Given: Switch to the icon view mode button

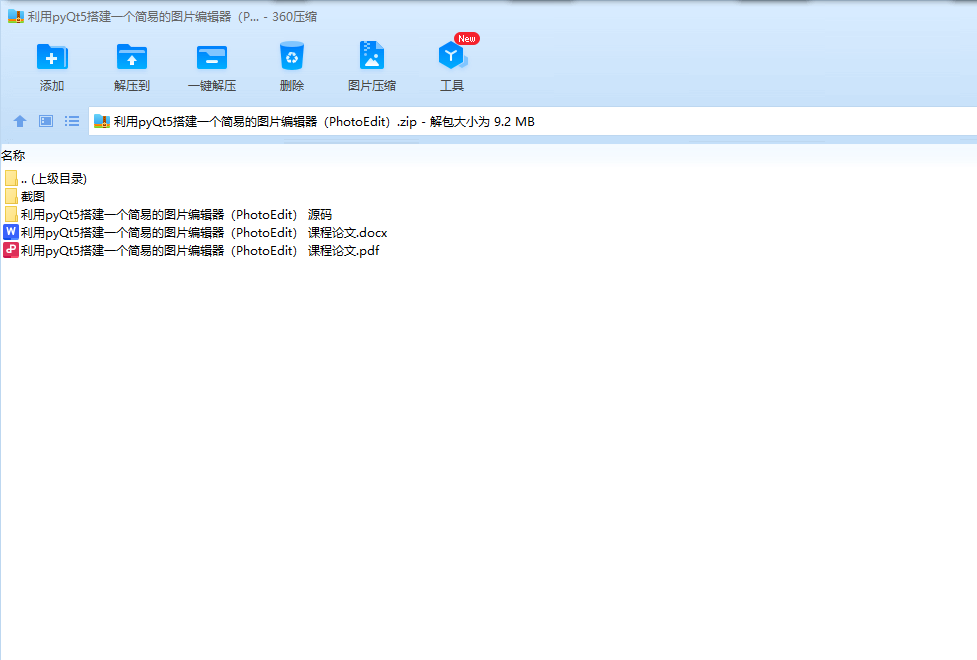Looking at the screenshot, I should click(46, 121).
